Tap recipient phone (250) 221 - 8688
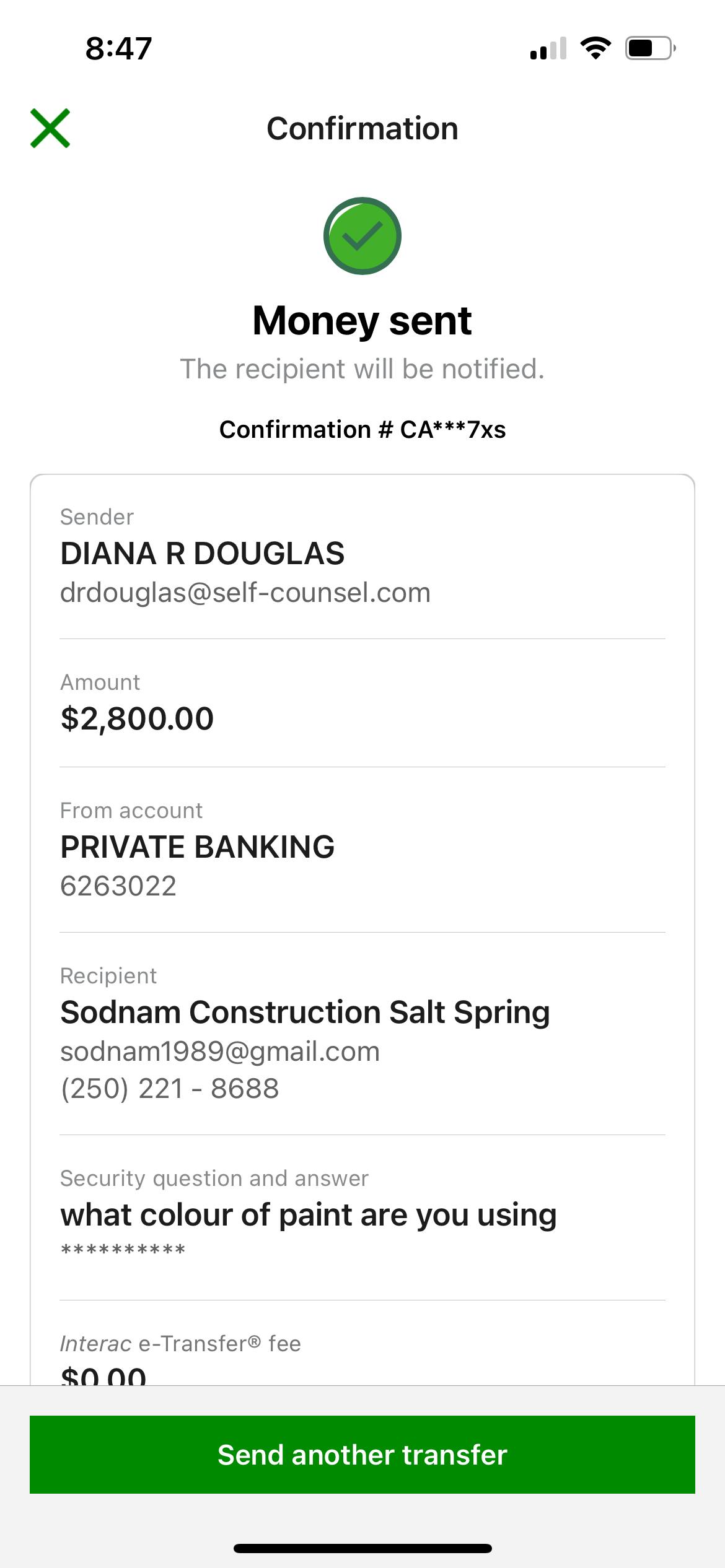The image size is (725, 1568). click(x=170, y=1088)
